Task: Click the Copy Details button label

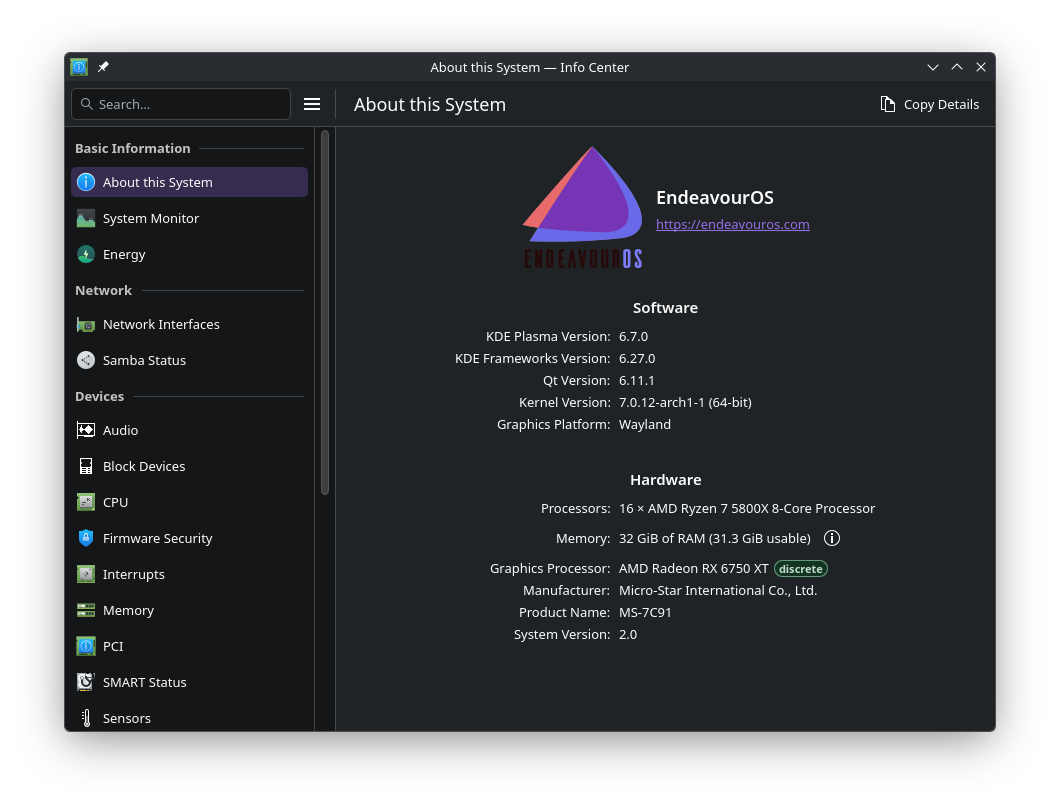Action: [941, 105]
